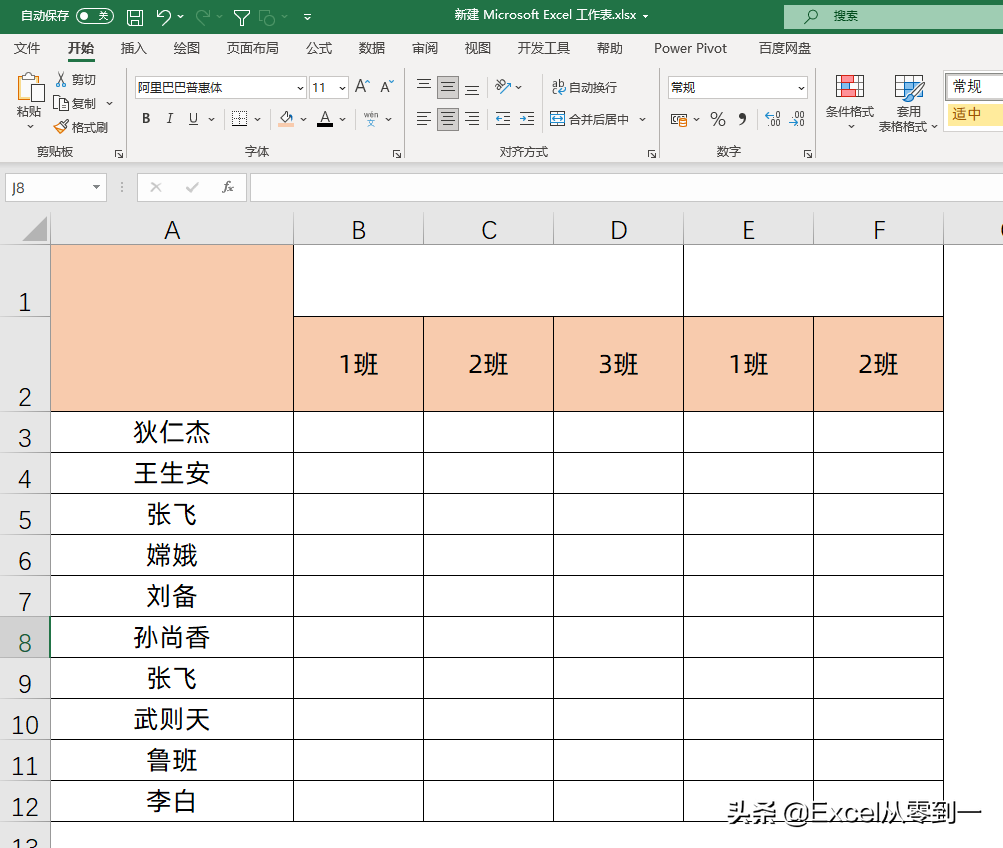
Task: Click the Undo icon
Action: coord(165,16)
